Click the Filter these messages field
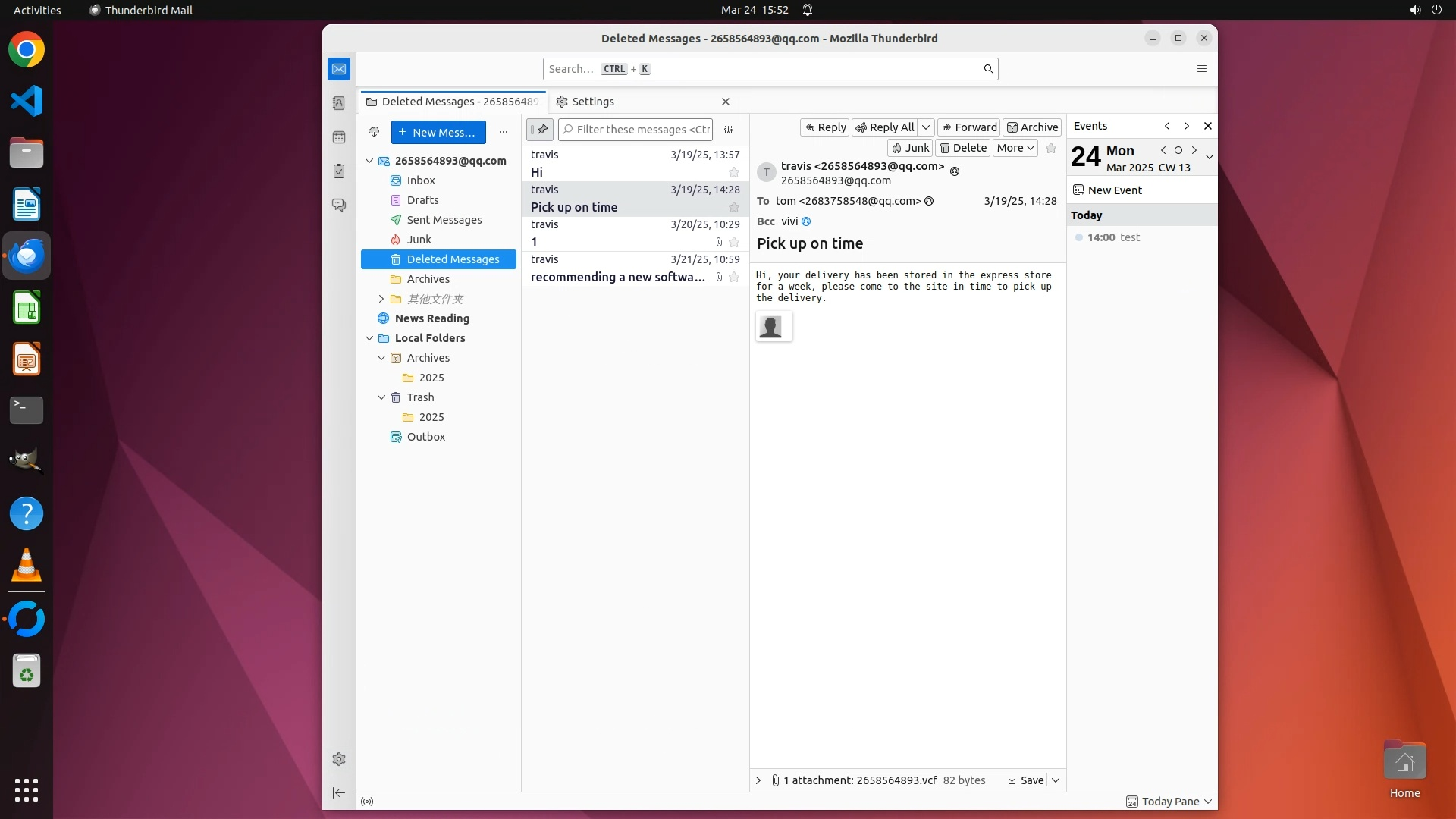The image size is (1456, 819). (x=642, y=130)
